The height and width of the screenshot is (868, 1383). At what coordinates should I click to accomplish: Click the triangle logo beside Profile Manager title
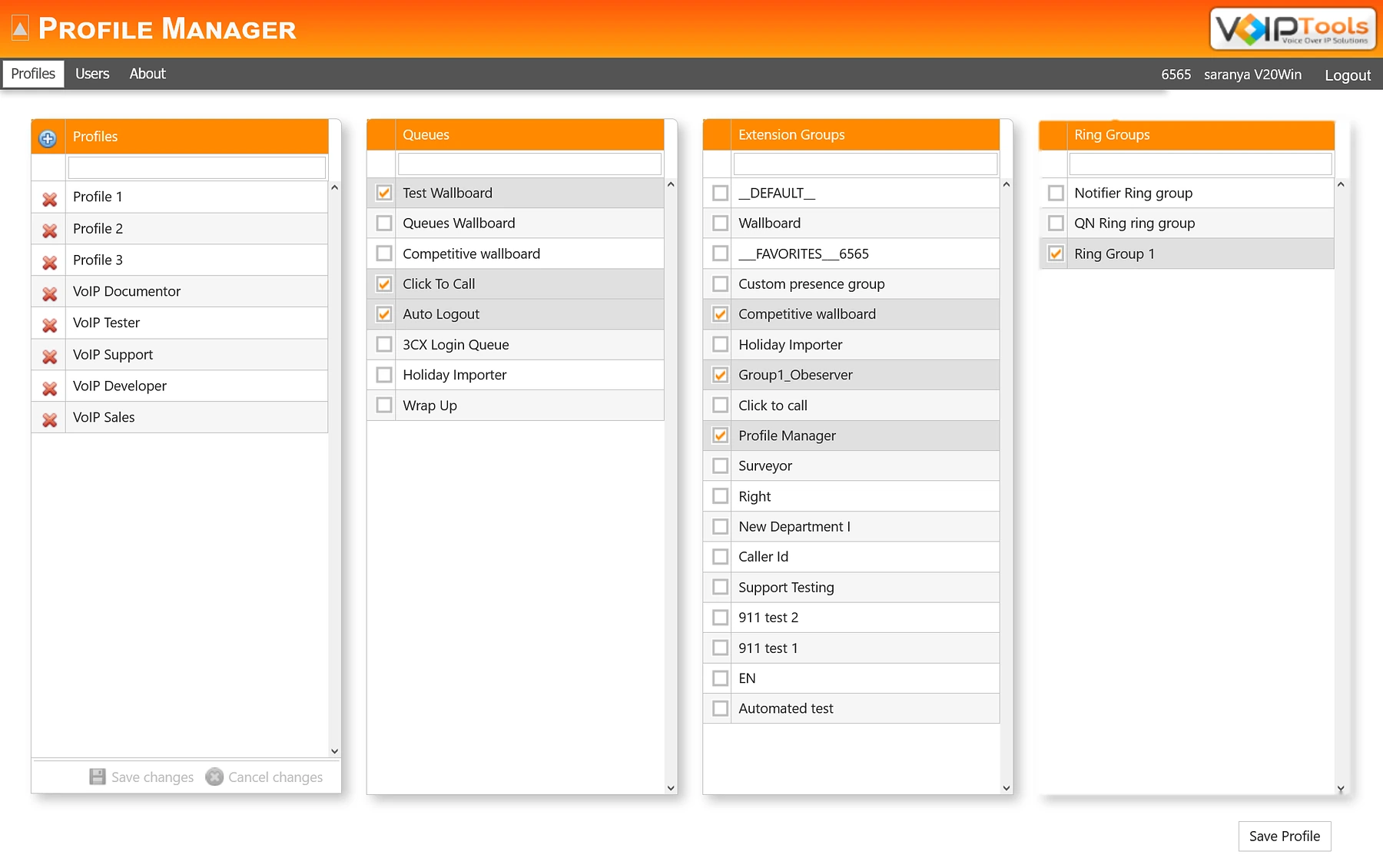tap(20, 28)
